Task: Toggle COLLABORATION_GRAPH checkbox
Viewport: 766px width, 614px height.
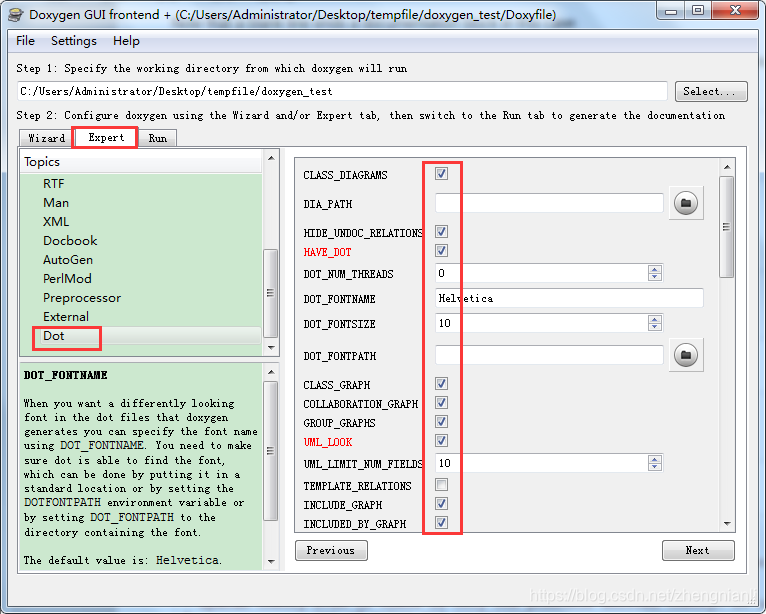Action: [441, 402]
